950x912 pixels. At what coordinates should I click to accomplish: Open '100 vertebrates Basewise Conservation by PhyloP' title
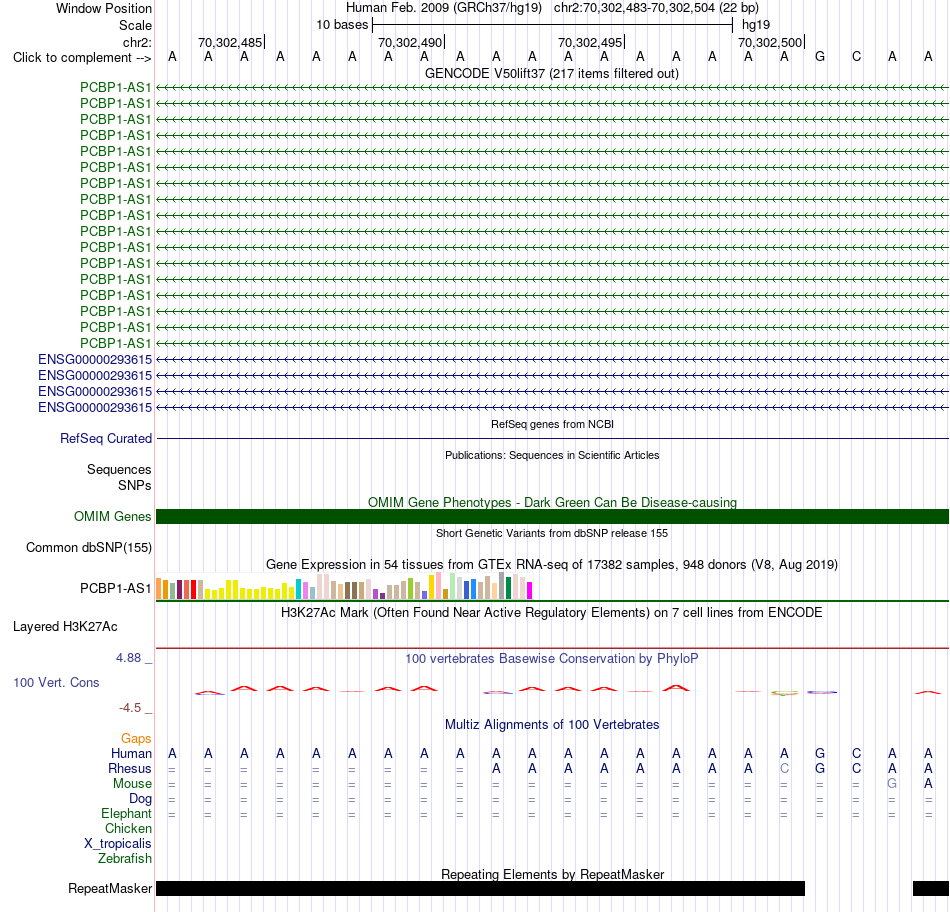(552, 659)
